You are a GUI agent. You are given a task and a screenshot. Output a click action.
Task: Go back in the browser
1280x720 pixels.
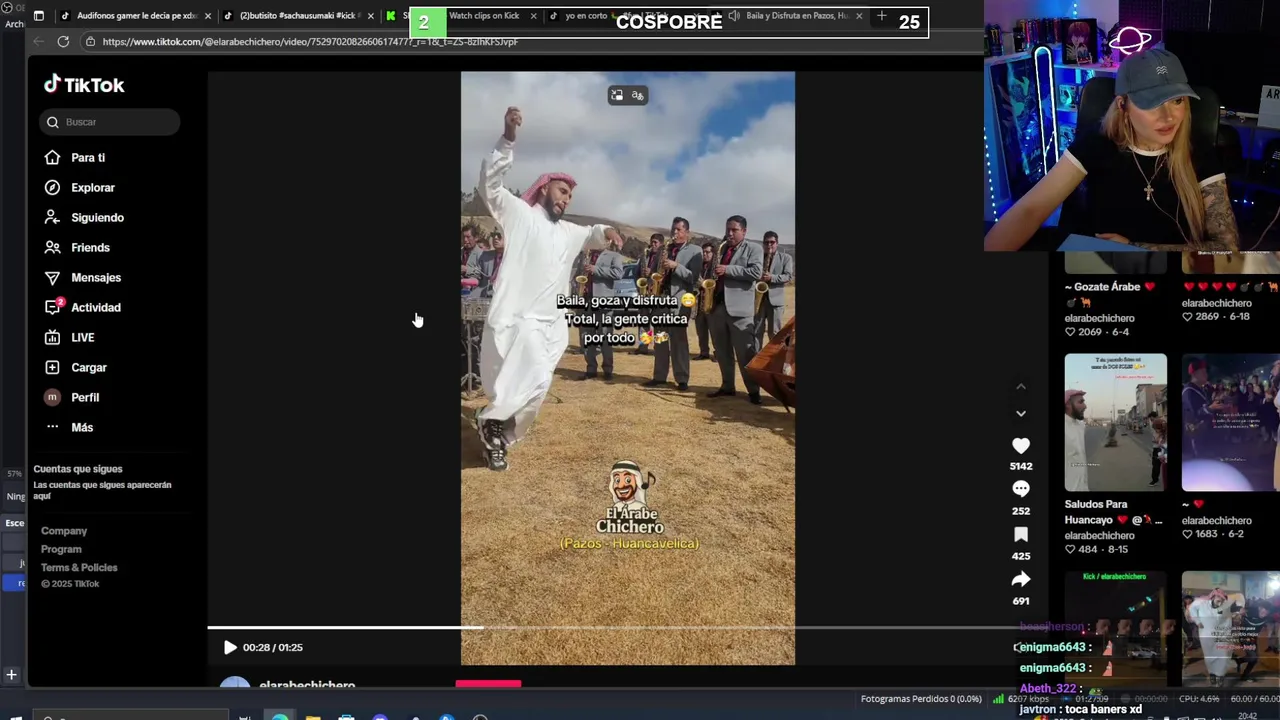click(38, 41)
